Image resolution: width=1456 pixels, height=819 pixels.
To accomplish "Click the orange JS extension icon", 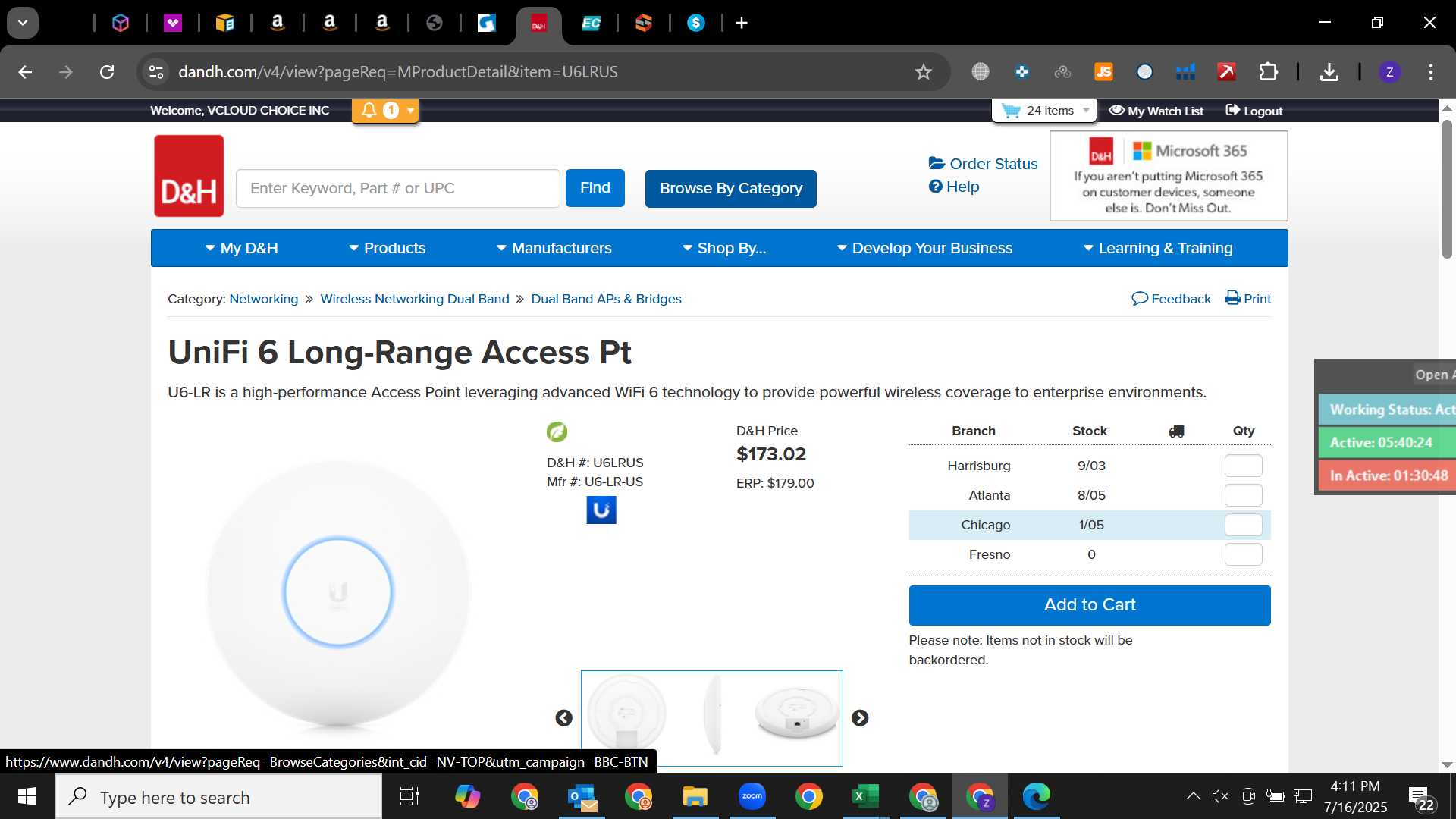I will [1103, 72].
